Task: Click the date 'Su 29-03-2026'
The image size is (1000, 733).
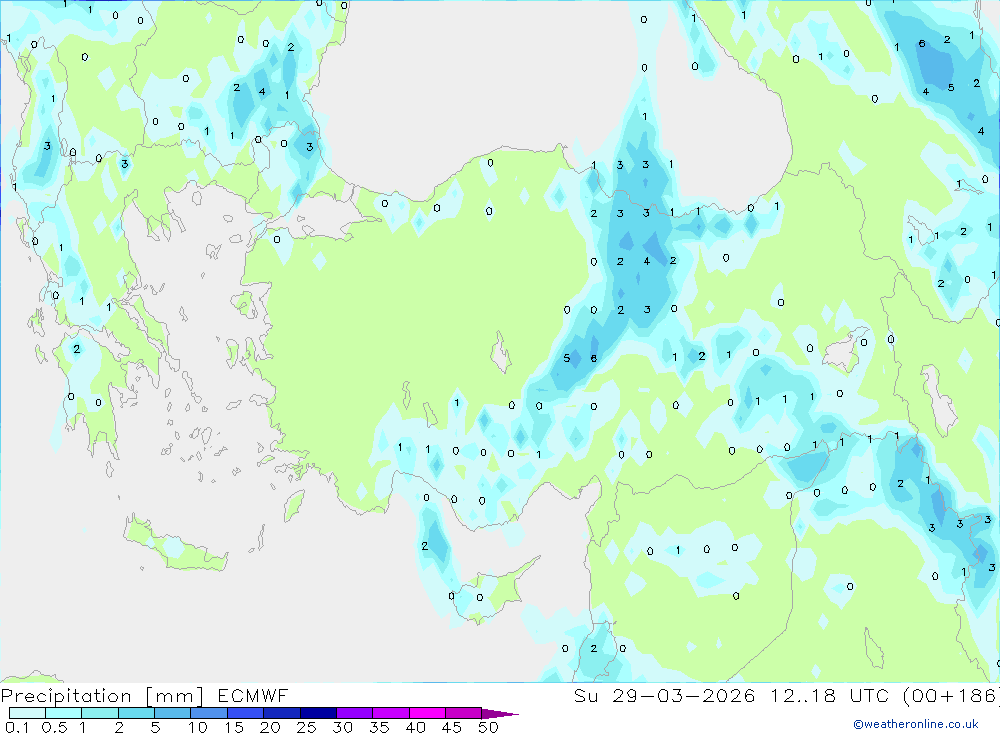Action: coord(664,696)
